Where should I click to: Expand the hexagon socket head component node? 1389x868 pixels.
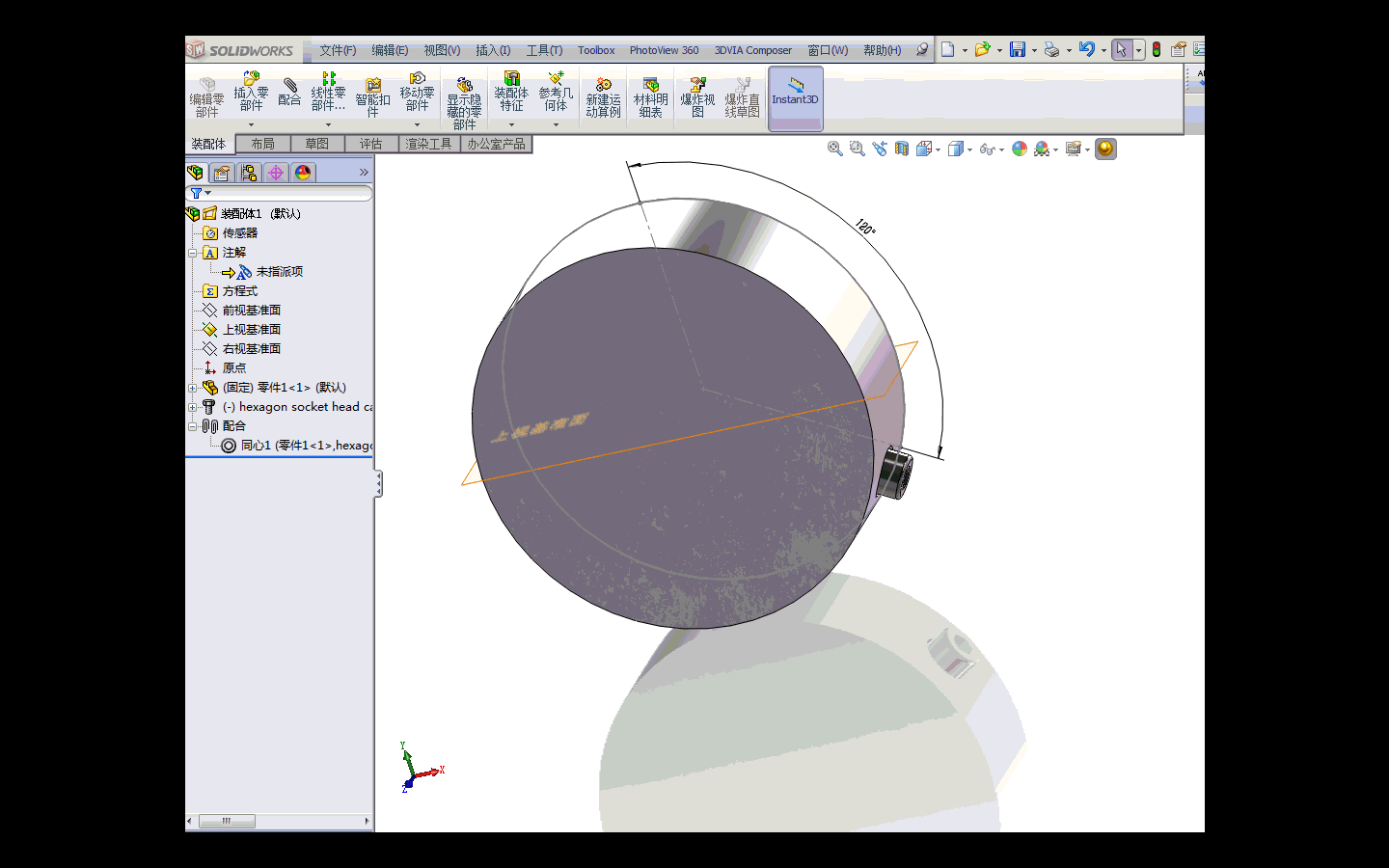[x=192, y=407]
